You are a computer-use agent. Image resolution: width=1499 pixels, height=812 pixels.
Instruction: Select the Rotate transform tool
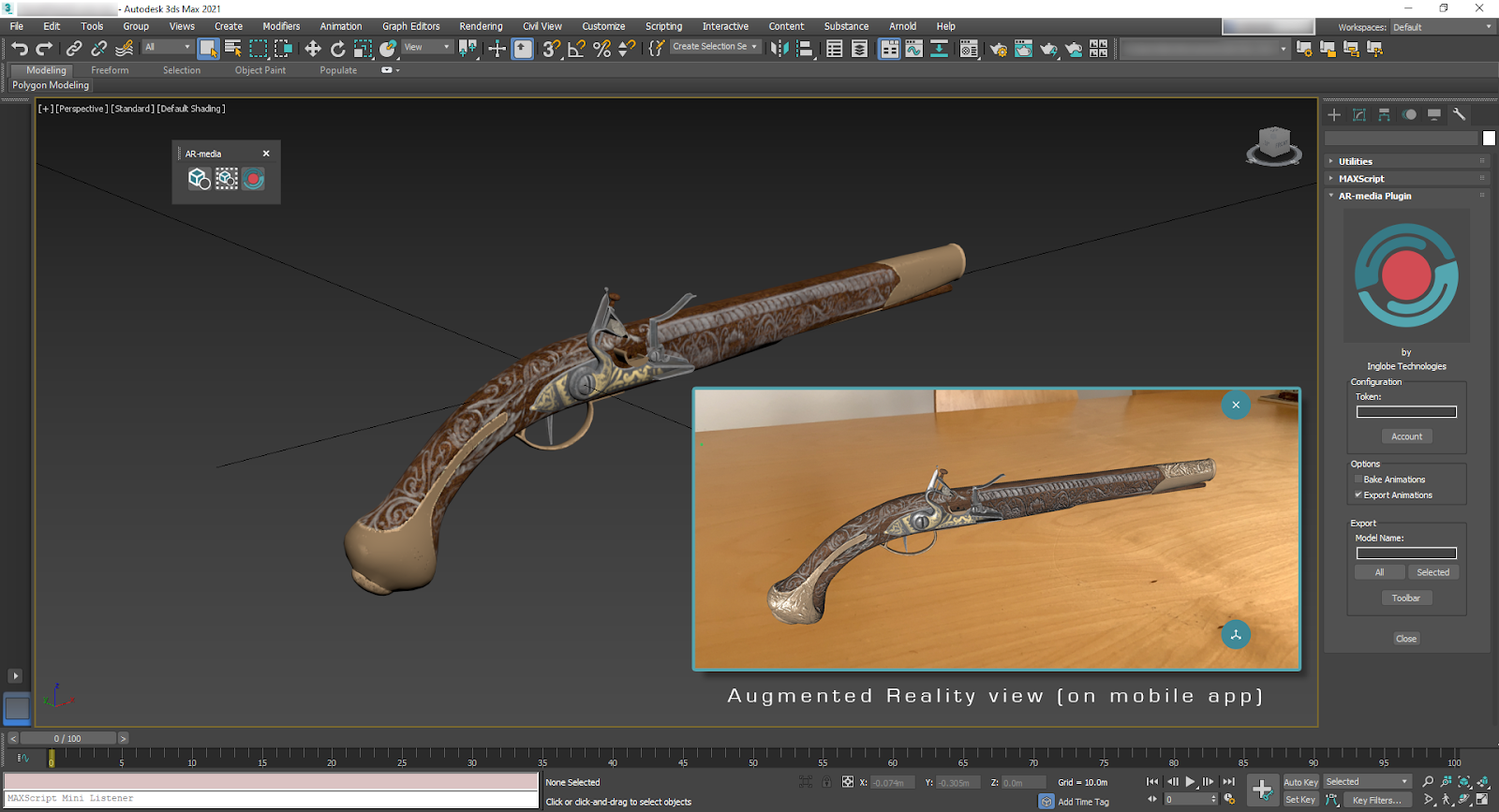point(338,49)
